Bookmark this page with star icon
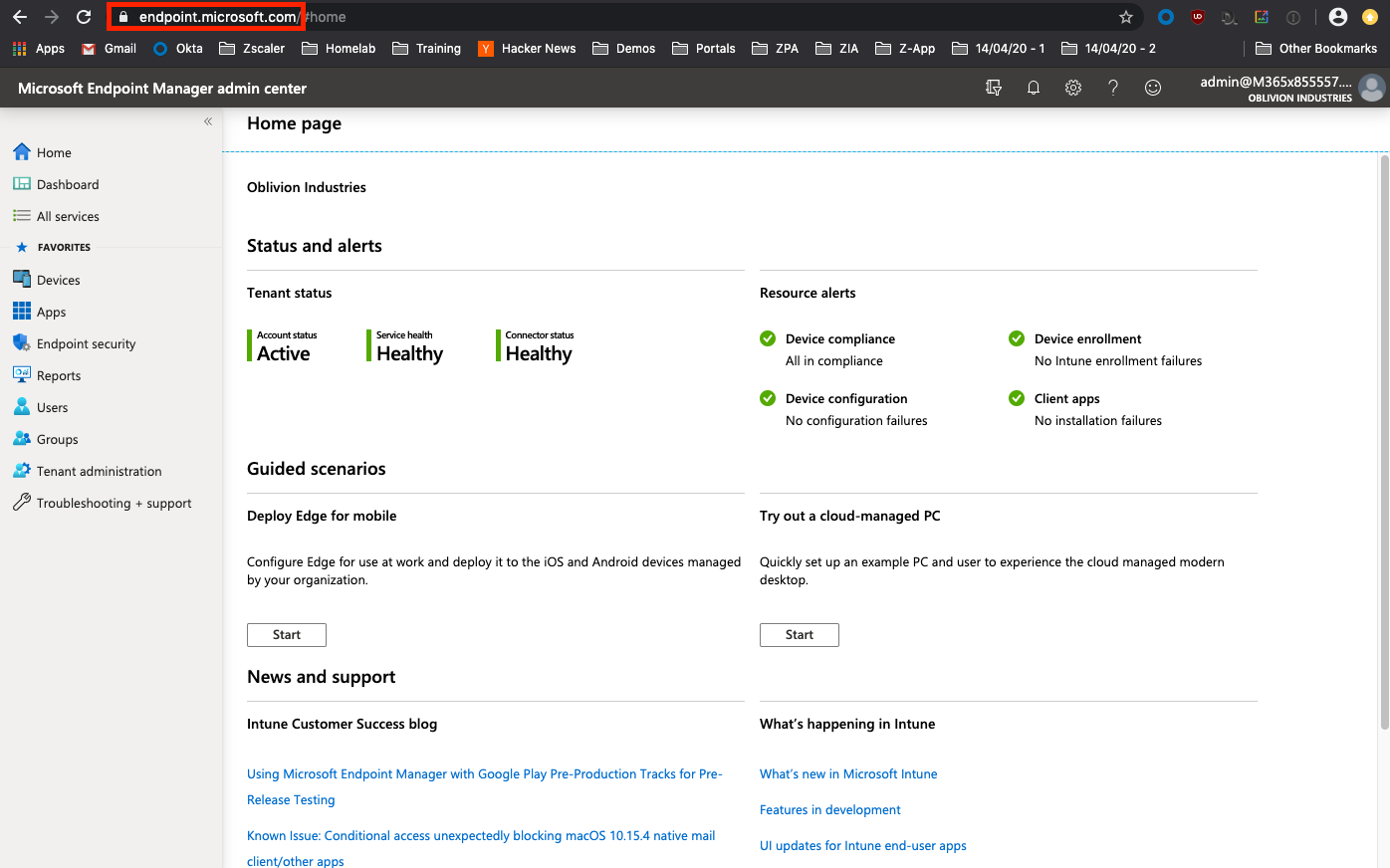The width and height of the screenshot is (1390, 868). point(1126,17)
